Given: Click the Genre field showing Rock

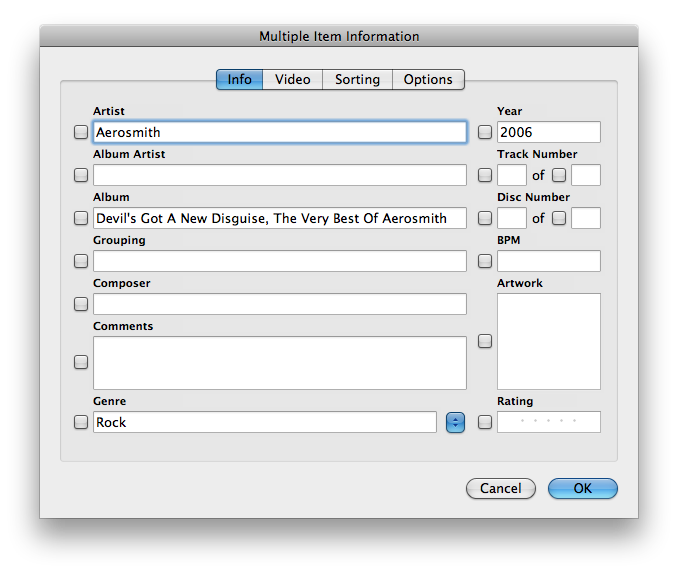Looking at the screenshot, I should [x=265, y=422].
